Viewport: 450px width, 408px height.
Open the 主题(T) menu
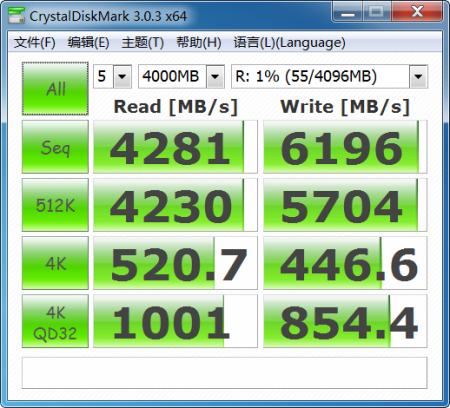pyautogui.click(x=143, y=42)
